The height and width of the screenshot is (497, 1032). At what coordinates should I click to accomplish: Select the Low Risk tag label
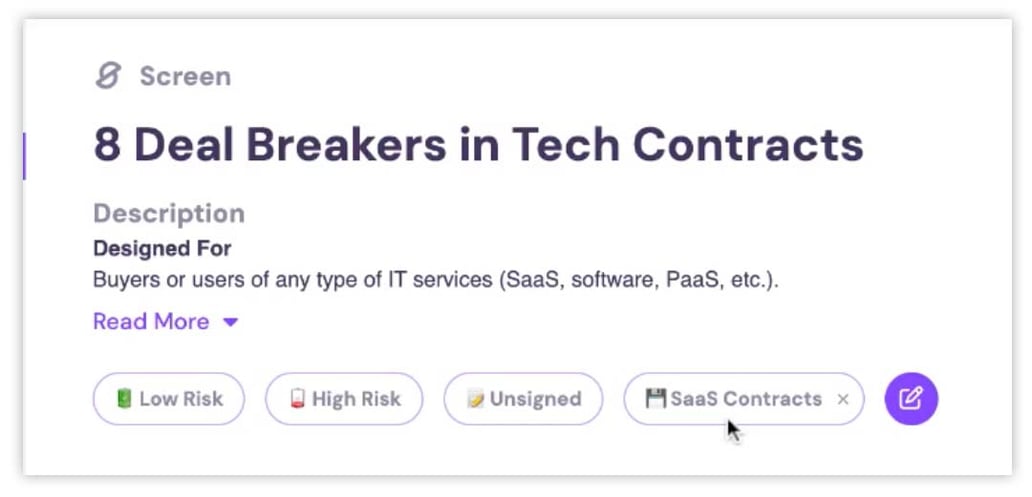pyautogui.click(x=181, y=399)
